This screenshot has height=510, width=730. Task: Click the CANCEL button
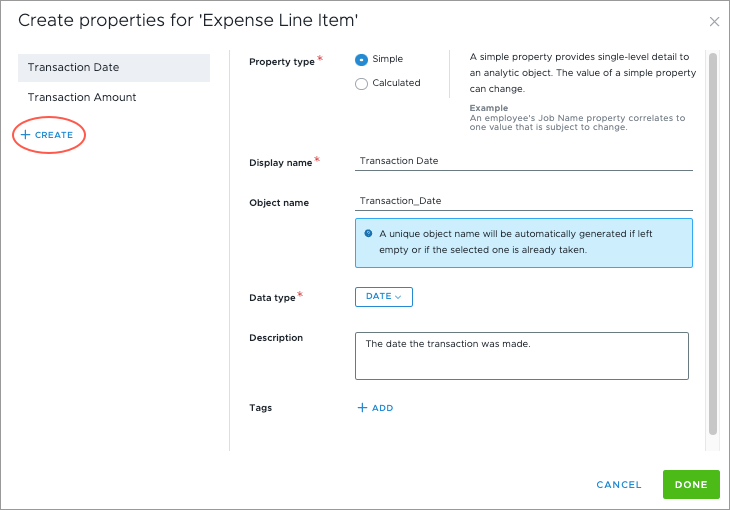point(619,484)
